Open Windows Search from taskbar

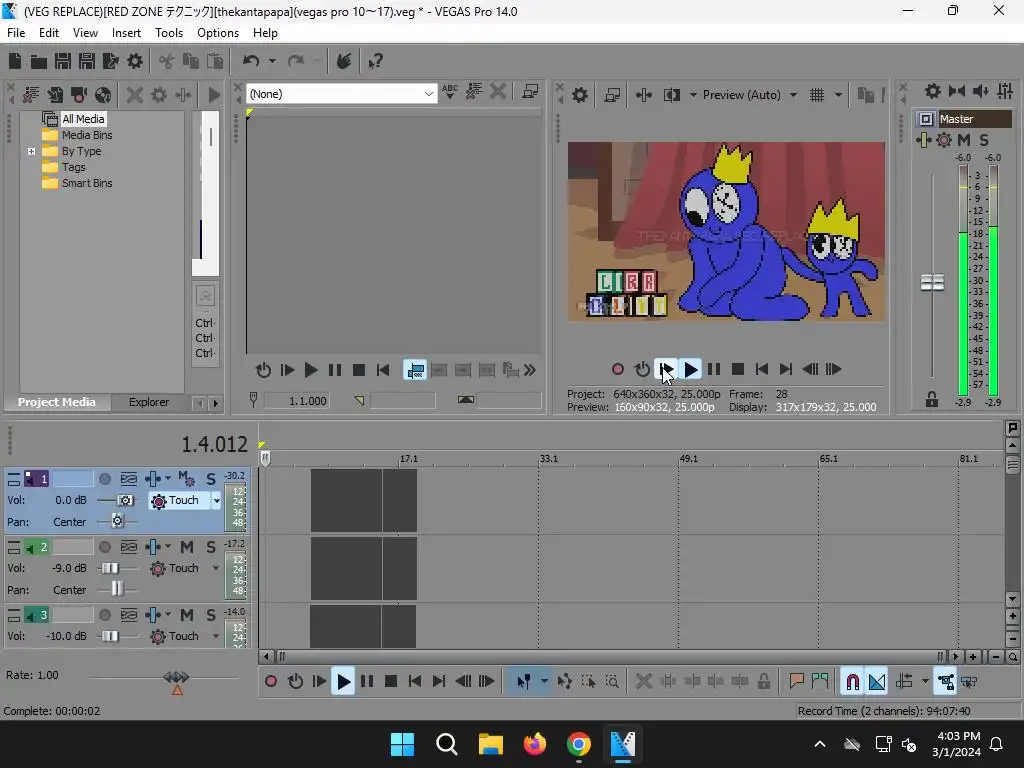click(447, 744)
